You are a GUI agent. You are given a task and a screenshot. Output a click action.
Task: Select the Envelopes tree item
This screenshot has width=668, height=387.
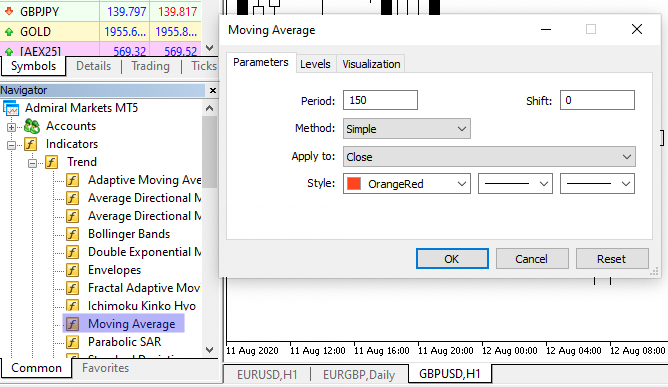[x=115, y=270]
